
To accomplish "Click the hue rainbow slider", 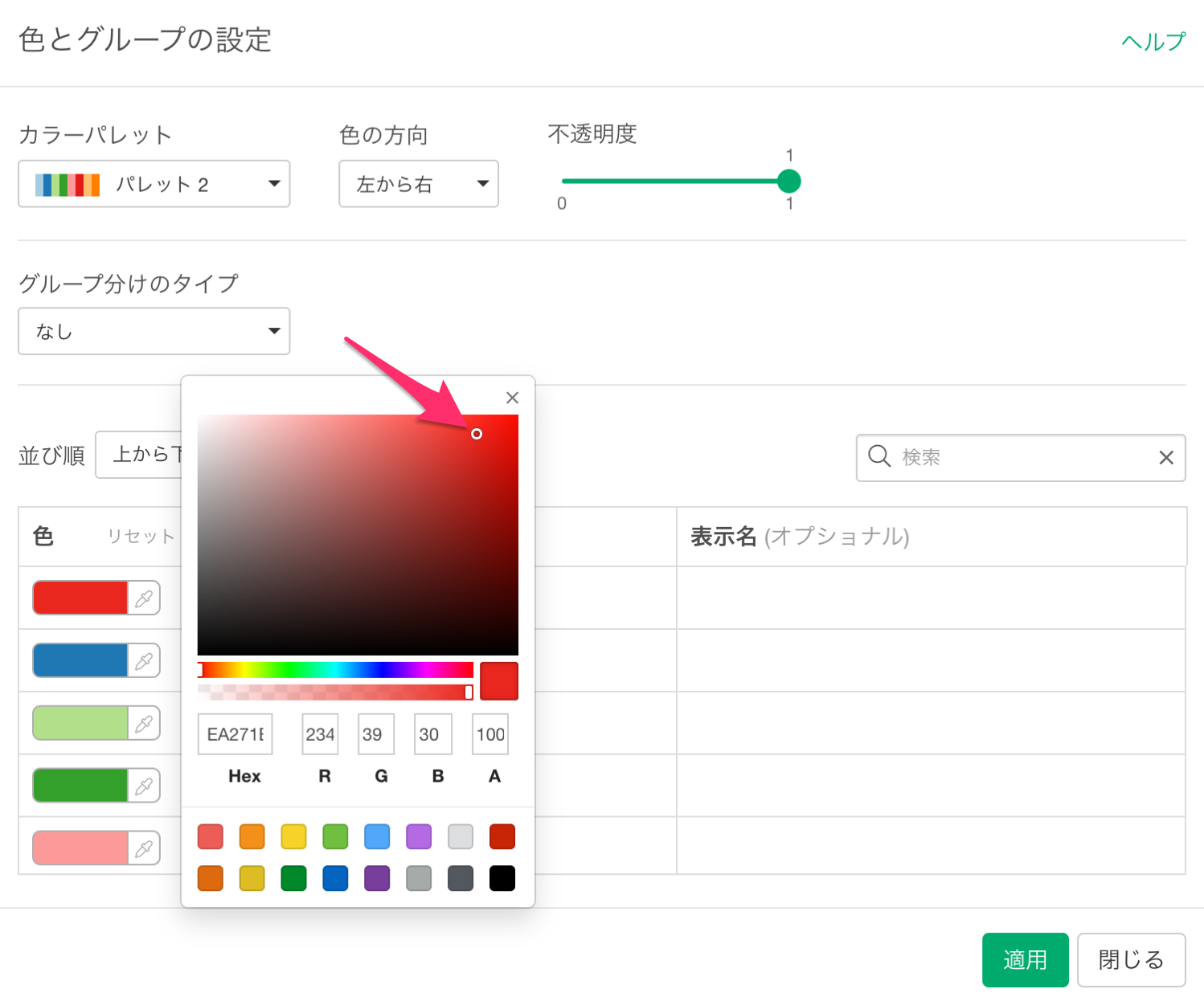I will coord(335,670).
